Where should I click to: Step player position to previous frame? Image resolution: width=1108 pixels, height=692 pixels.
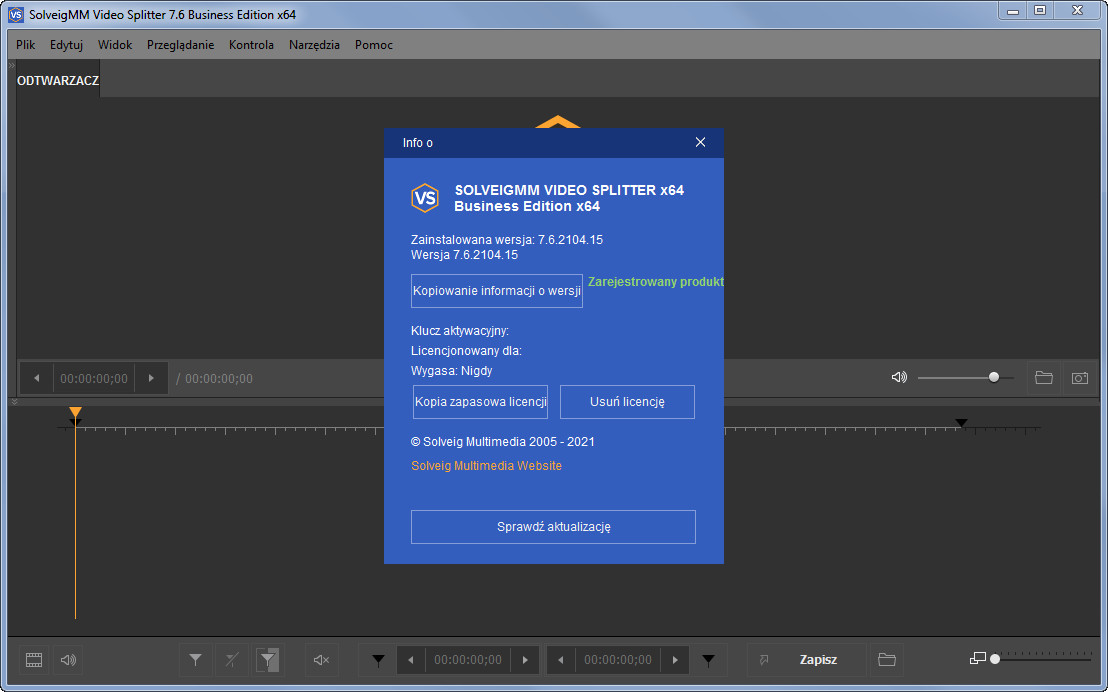click(x=37, y=378)
